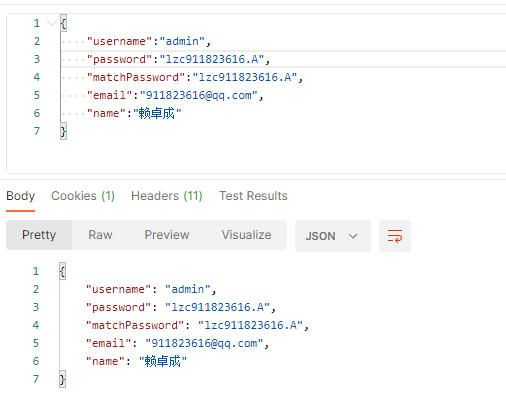Viewport: 506px width, 399px height.
Task: Toggle word wrap icon in response toolbar
Action: (x=395, y=236)
